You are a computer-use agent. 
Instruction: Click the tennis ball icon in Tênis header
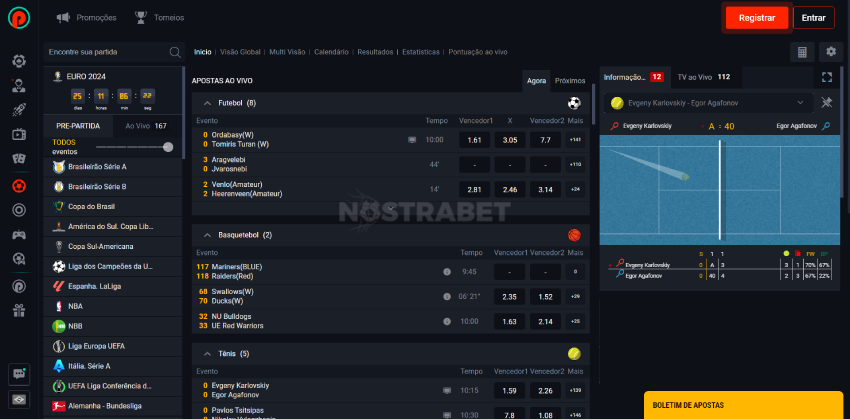pos(574,354)
